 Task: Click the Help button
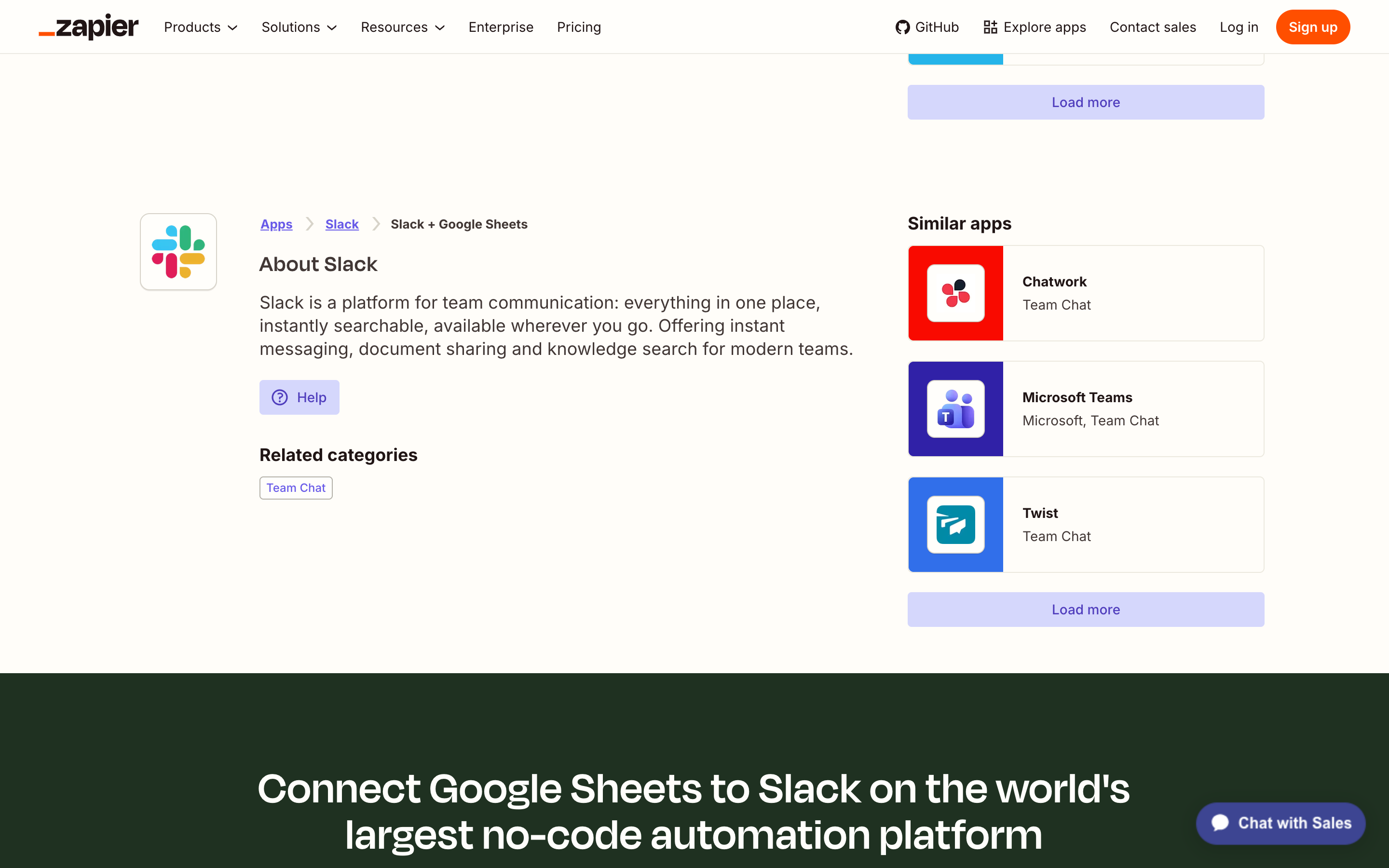tap(299, 397)
